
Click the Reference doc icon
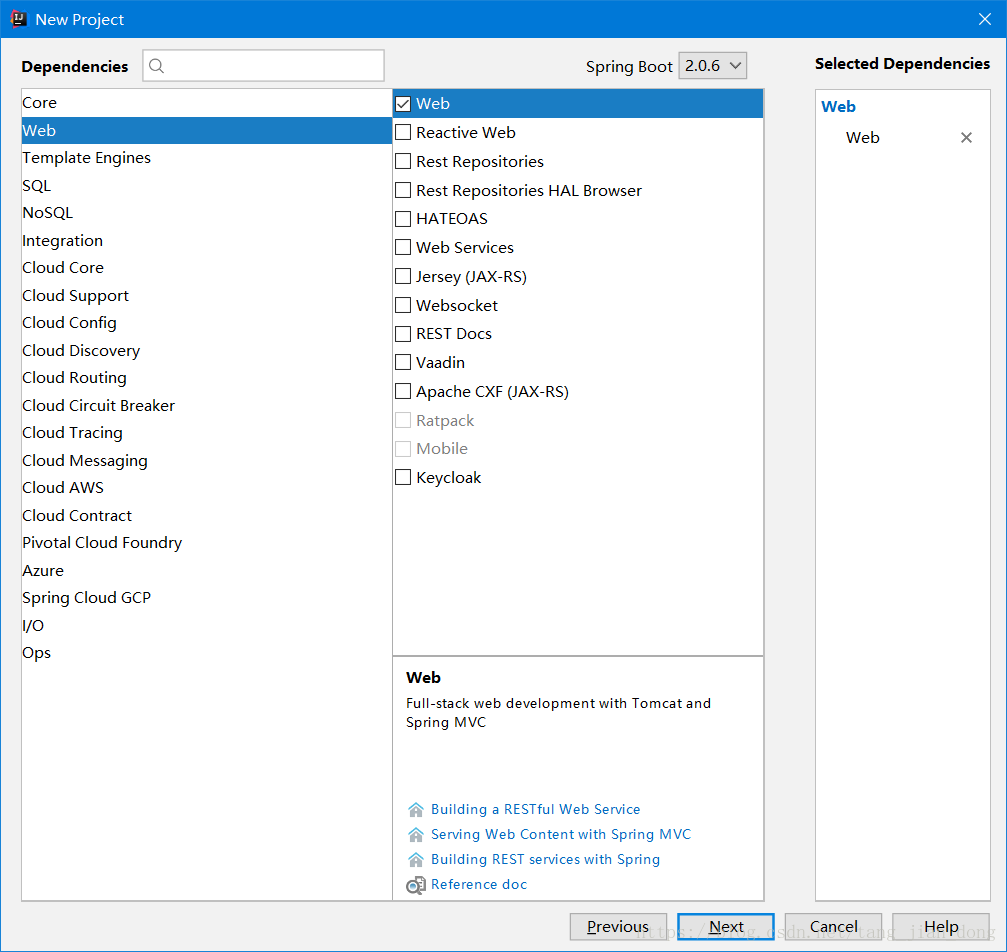[416, 885]
